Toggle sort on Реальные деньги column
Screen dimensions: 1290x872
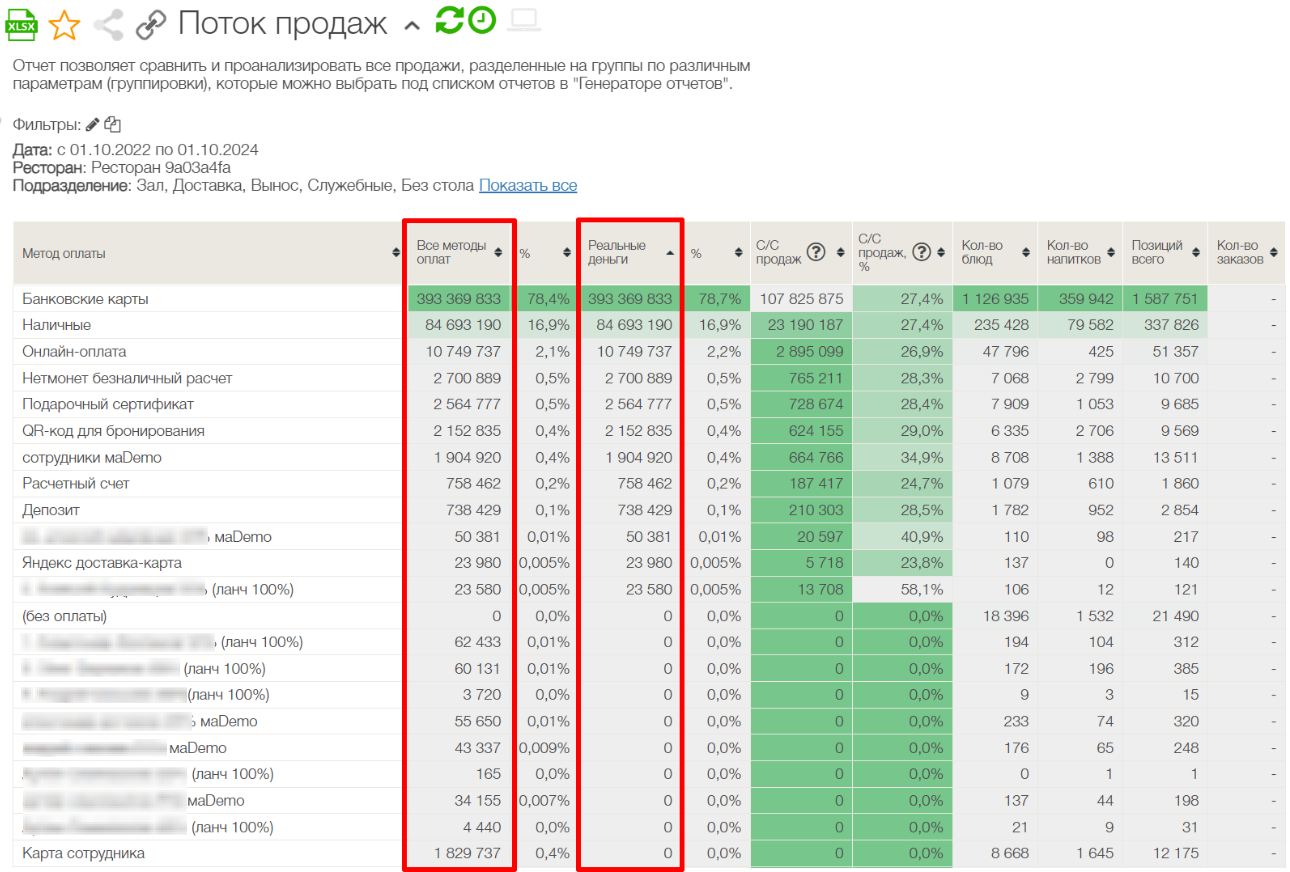click(669, 253)
